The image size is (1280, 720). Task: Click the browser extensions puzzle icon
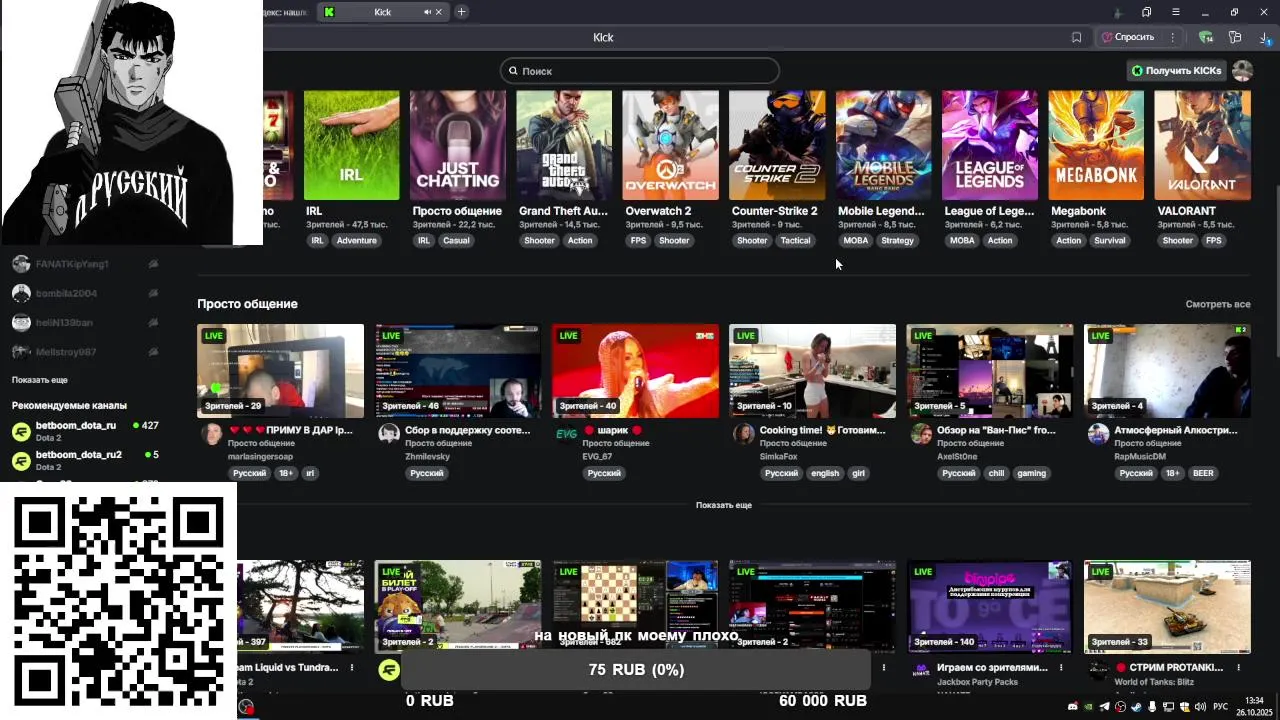click(x=1235, y=37)
